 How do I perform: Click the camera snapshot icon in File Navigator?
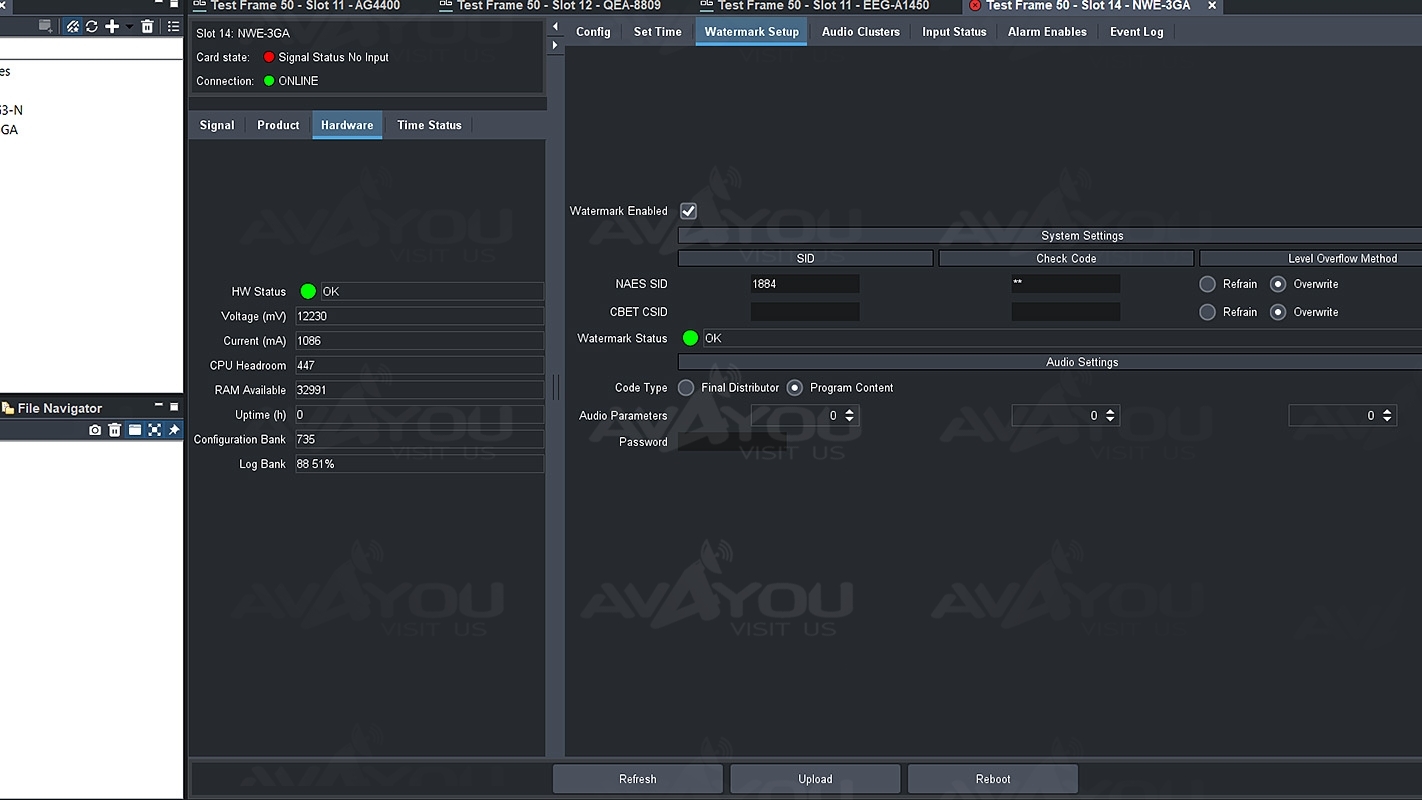[95, 430]
